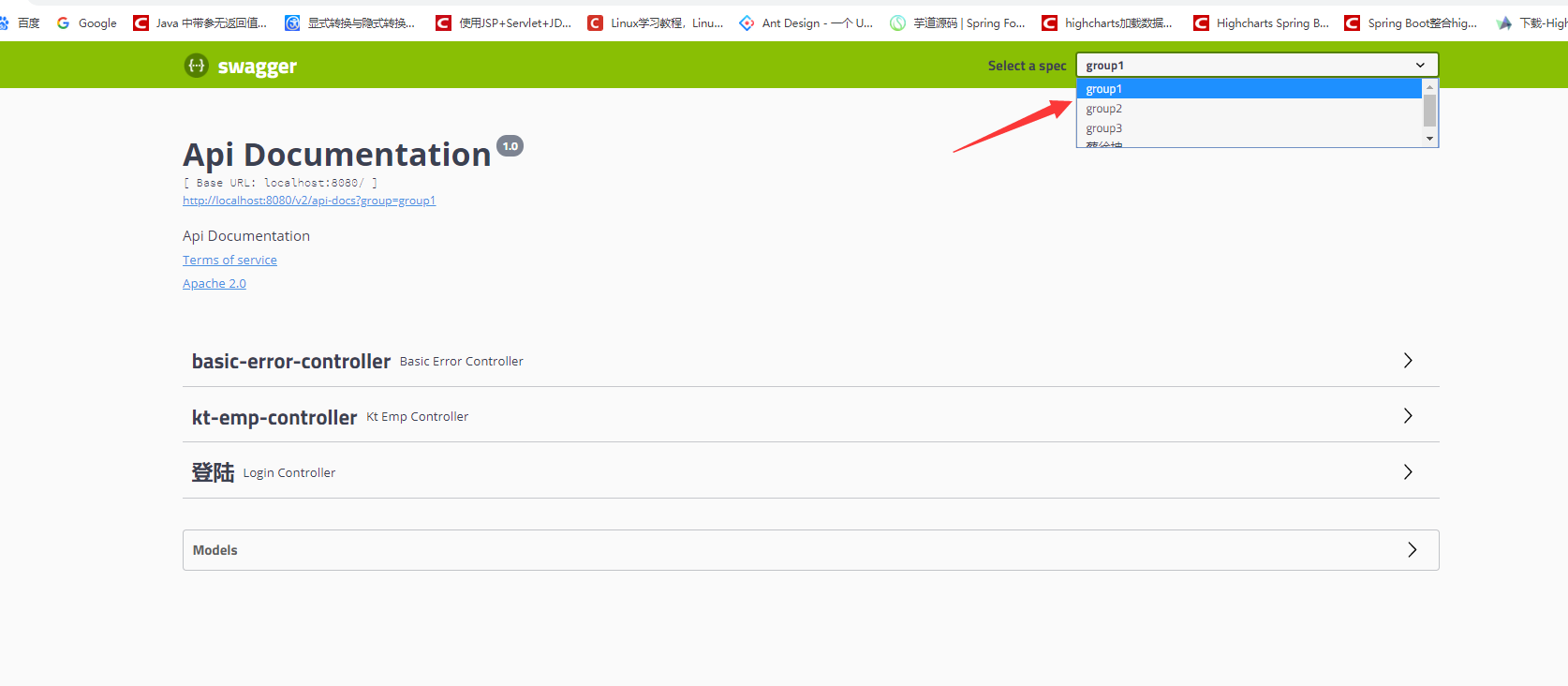Click the Basic Error Controller description
The width and height of the screenshot is (1568, 686).
click(x=462, y=361)
